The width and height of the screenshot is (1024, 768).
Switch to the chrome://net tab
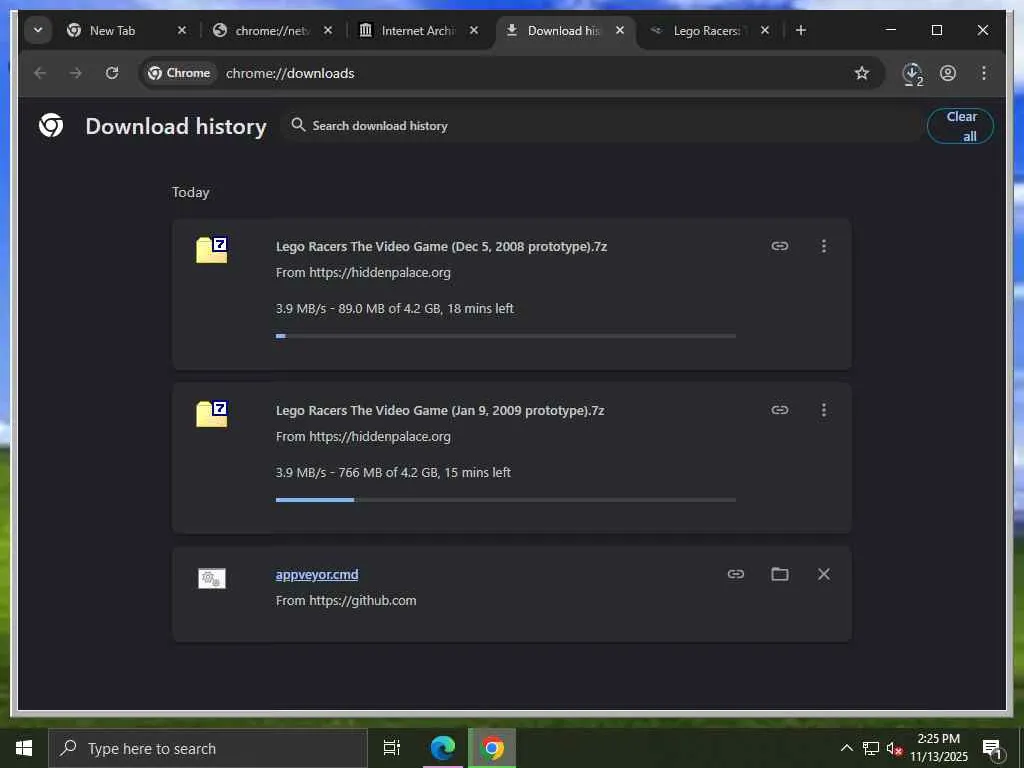[x=274, y=31]
